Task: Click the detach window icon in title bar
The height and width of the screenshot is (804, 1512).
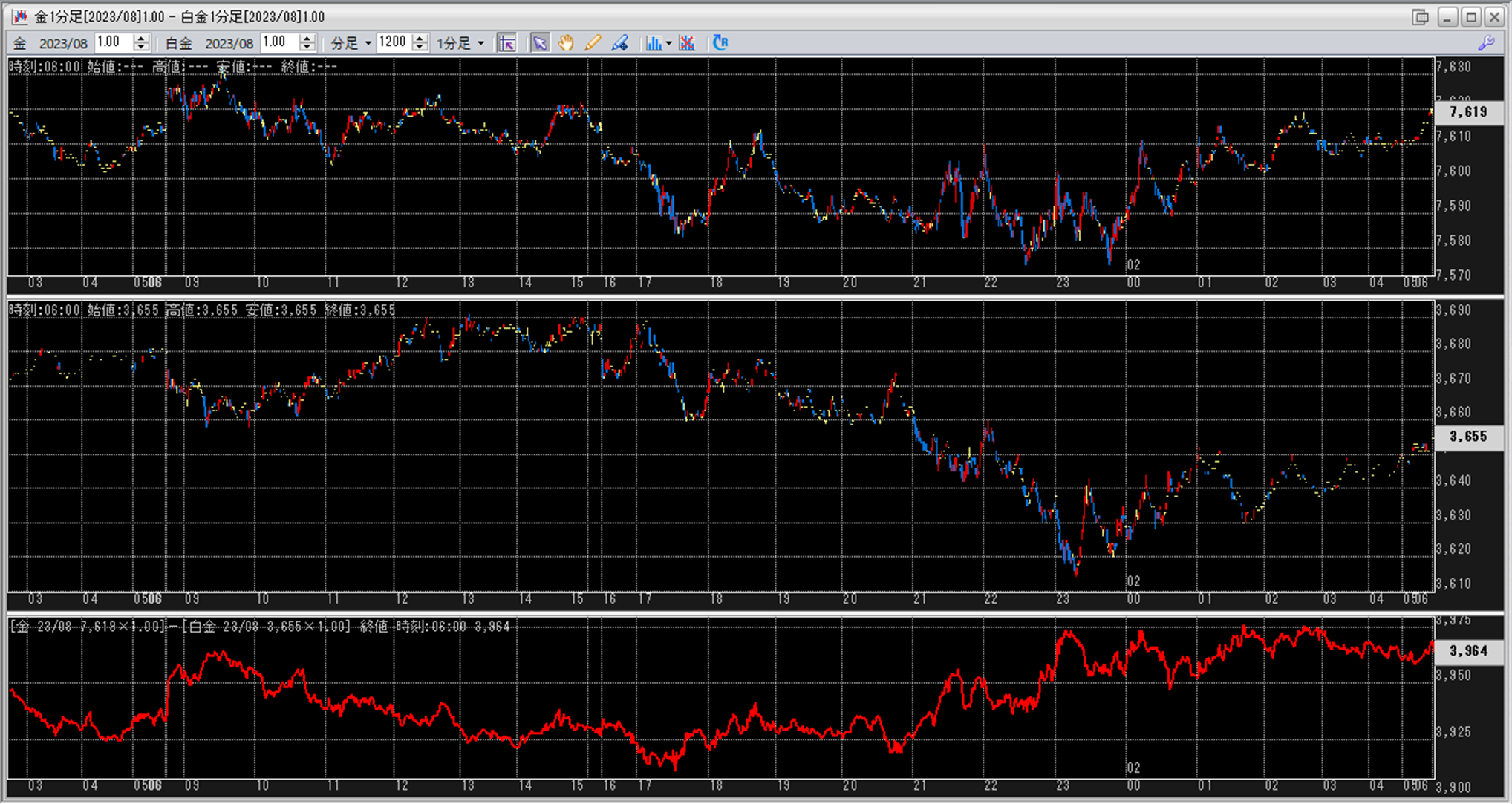Action: [x=1420, y=16]
